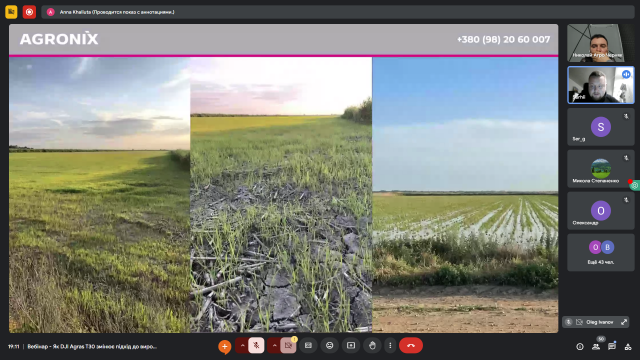Click the webinar title text in the bottom bar
The height and width of the screenshot is (360, 640).
coord(92,347)
